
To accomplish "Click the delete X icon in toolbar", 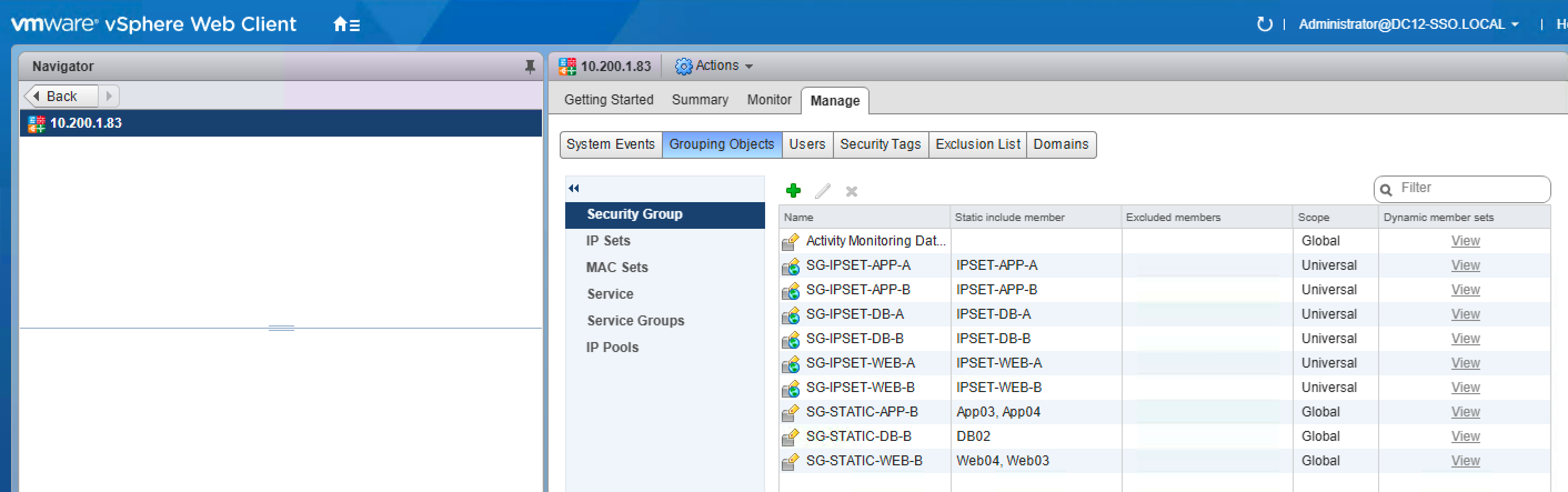I will [851, 192].
